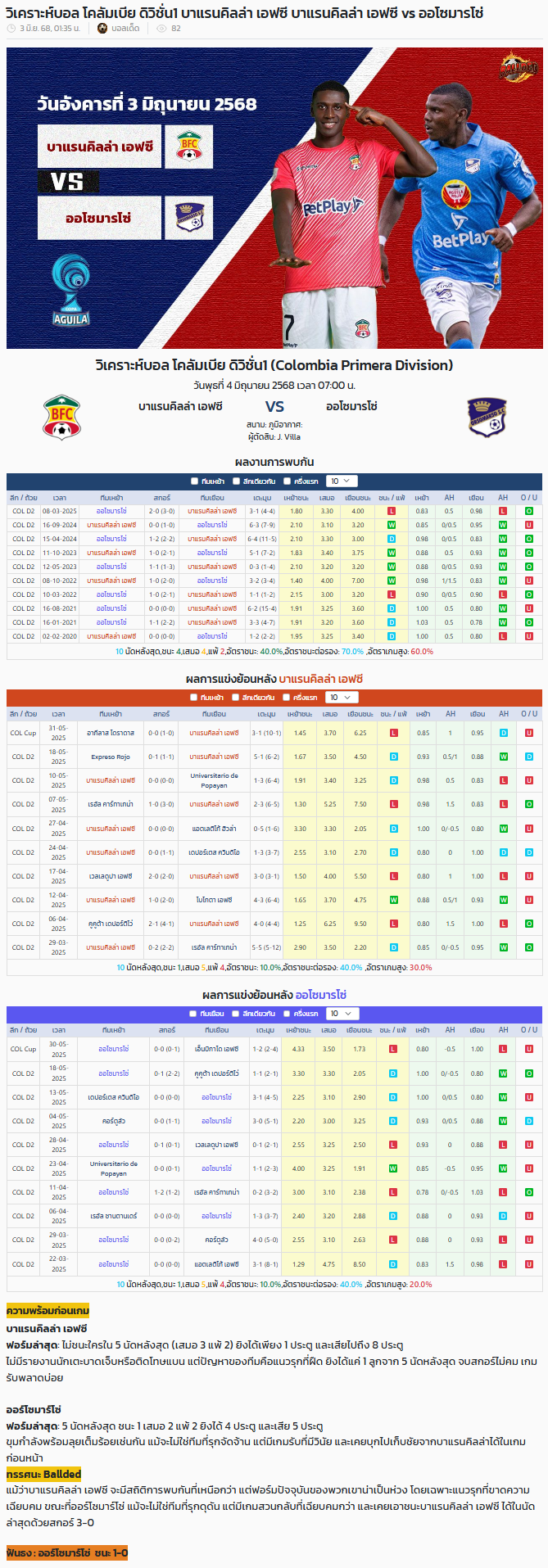Viewport: 548px width, 1568px height.
Task: Click the BFC crest inside the banner
Action: point(189,147)
